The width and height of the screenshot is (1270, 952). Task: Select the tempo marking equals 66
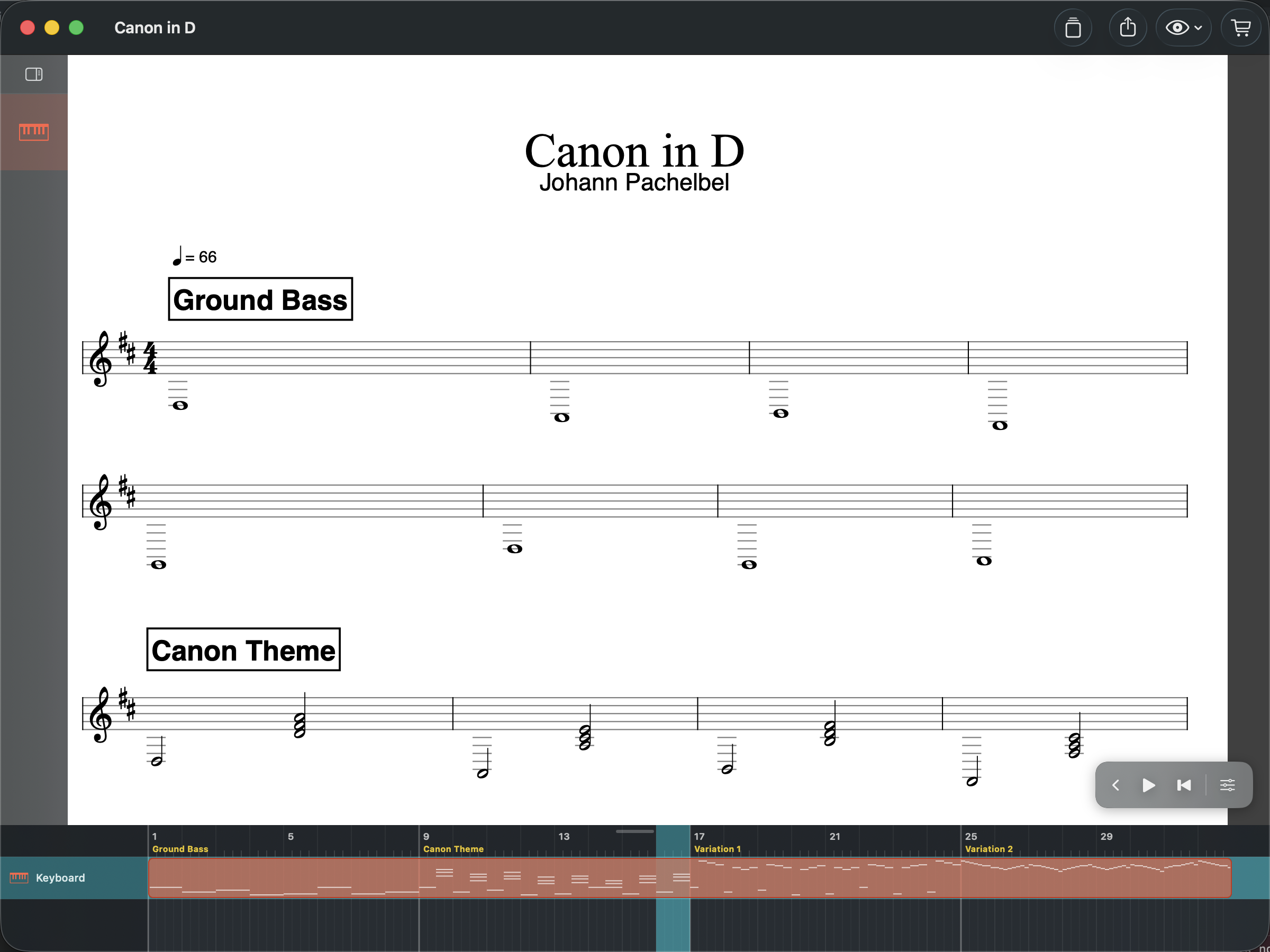[x=195, y=257]
